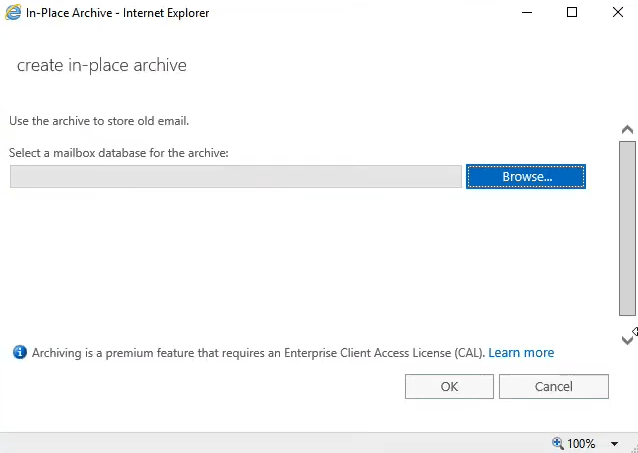Click the scrollbar down arrow
Screen dimensions: 638x453
point(627,341)
